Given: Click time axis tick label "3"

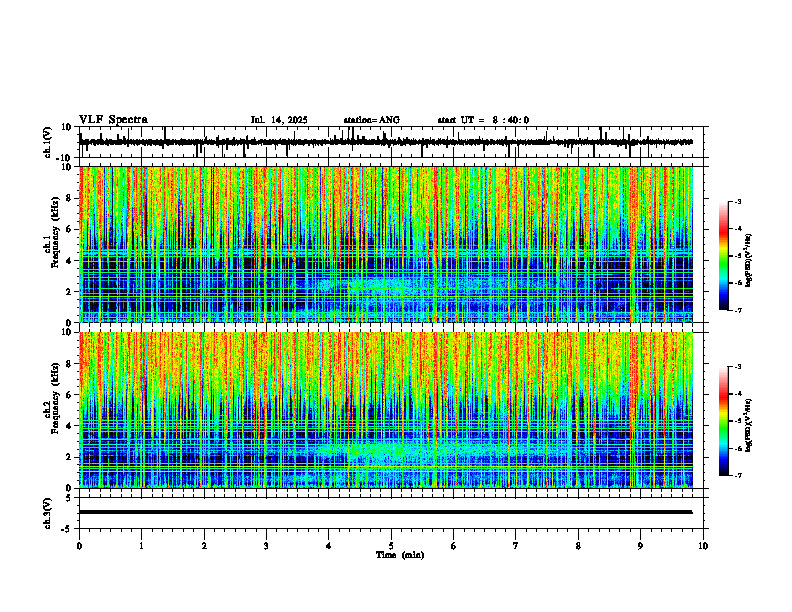Looking at the screenshot, I should 266,546.
